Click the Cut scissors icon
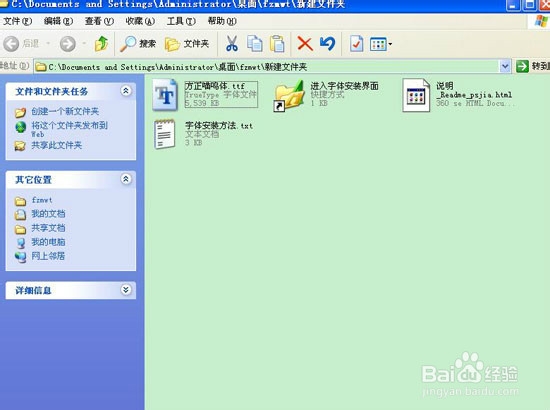 point(232,44)
